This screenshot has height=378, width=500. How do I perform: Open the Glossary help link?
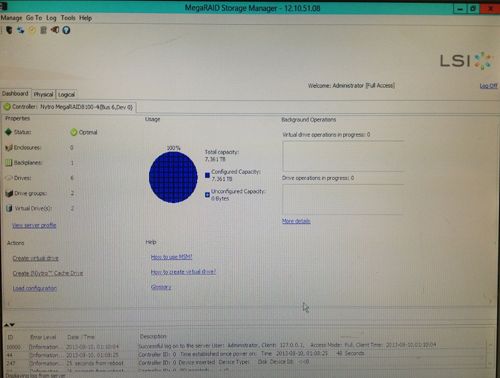click(161, 287)
